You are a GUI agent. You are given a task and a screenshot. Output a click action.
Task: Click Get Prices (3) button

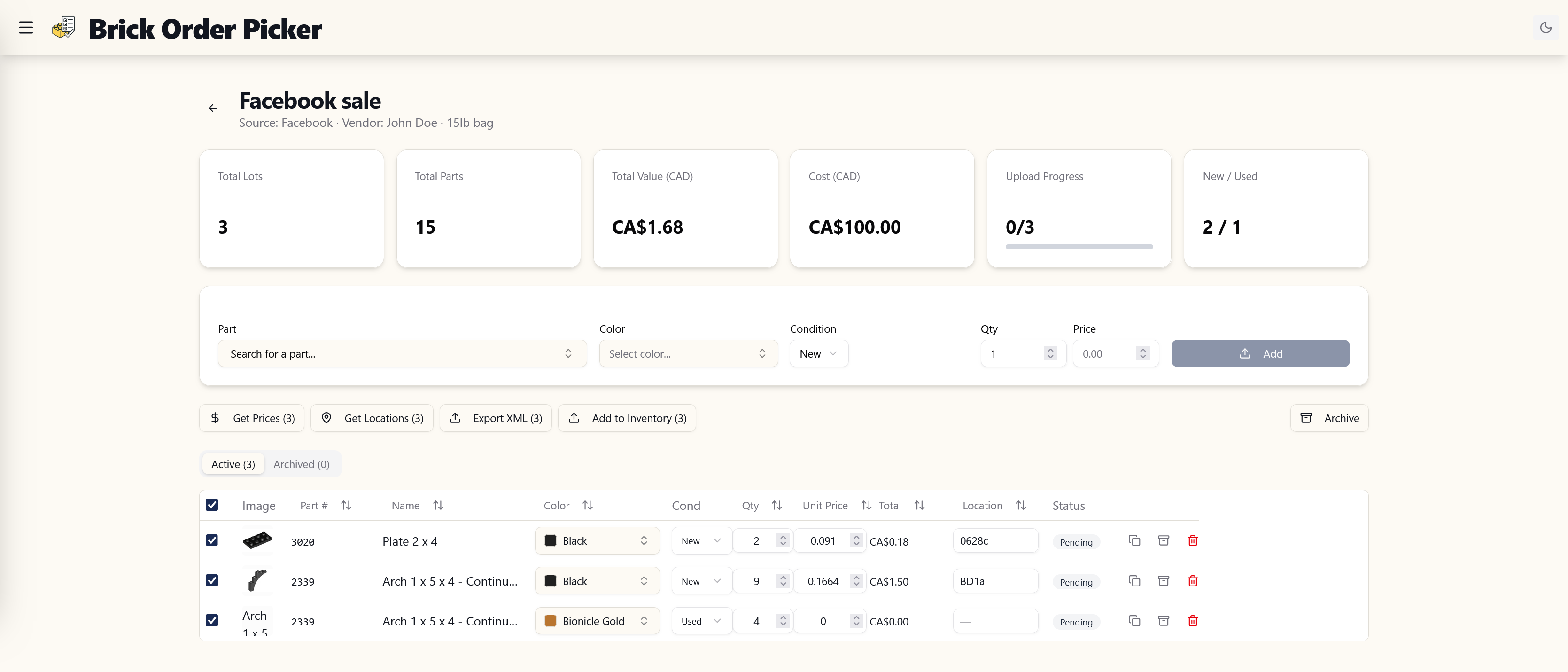(x=252, y=418)
